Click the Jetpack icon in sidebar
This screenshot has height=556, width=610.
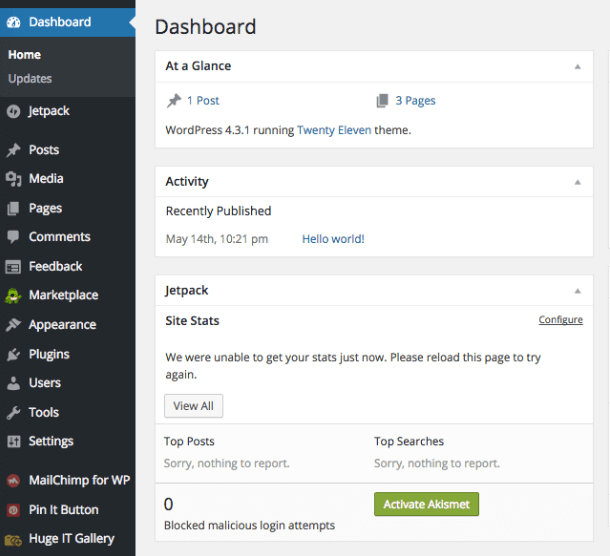pos(13,111)
